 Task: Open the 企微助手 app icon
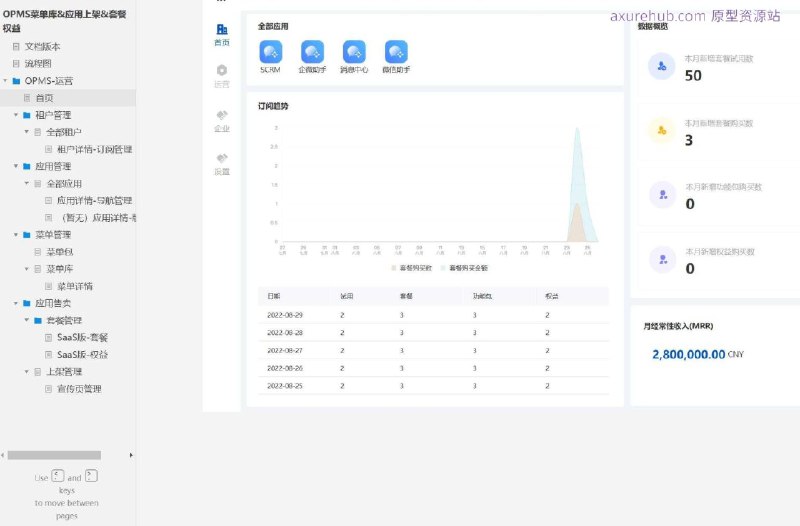click(312, 52)
